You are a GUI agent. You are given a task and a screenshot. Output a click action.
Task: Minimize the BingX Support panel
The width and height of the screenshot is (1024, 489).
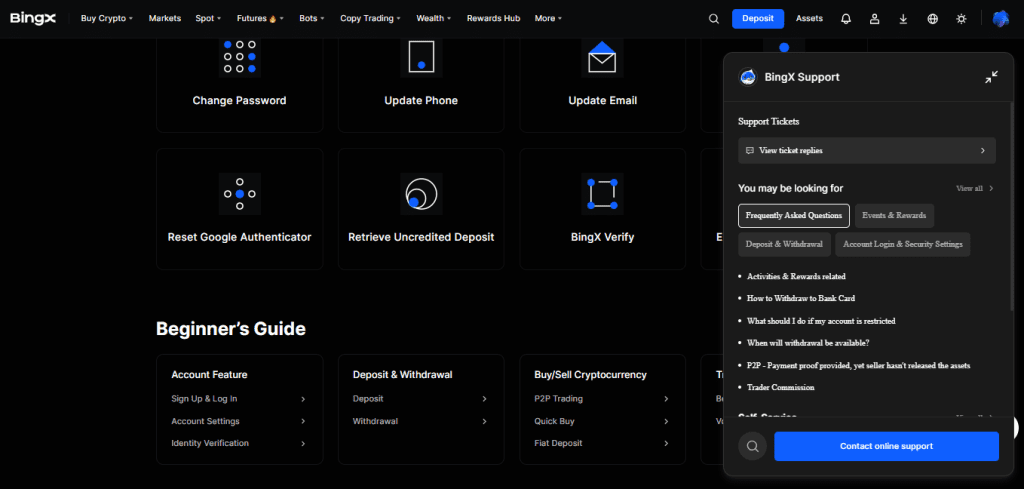[991, 77]
